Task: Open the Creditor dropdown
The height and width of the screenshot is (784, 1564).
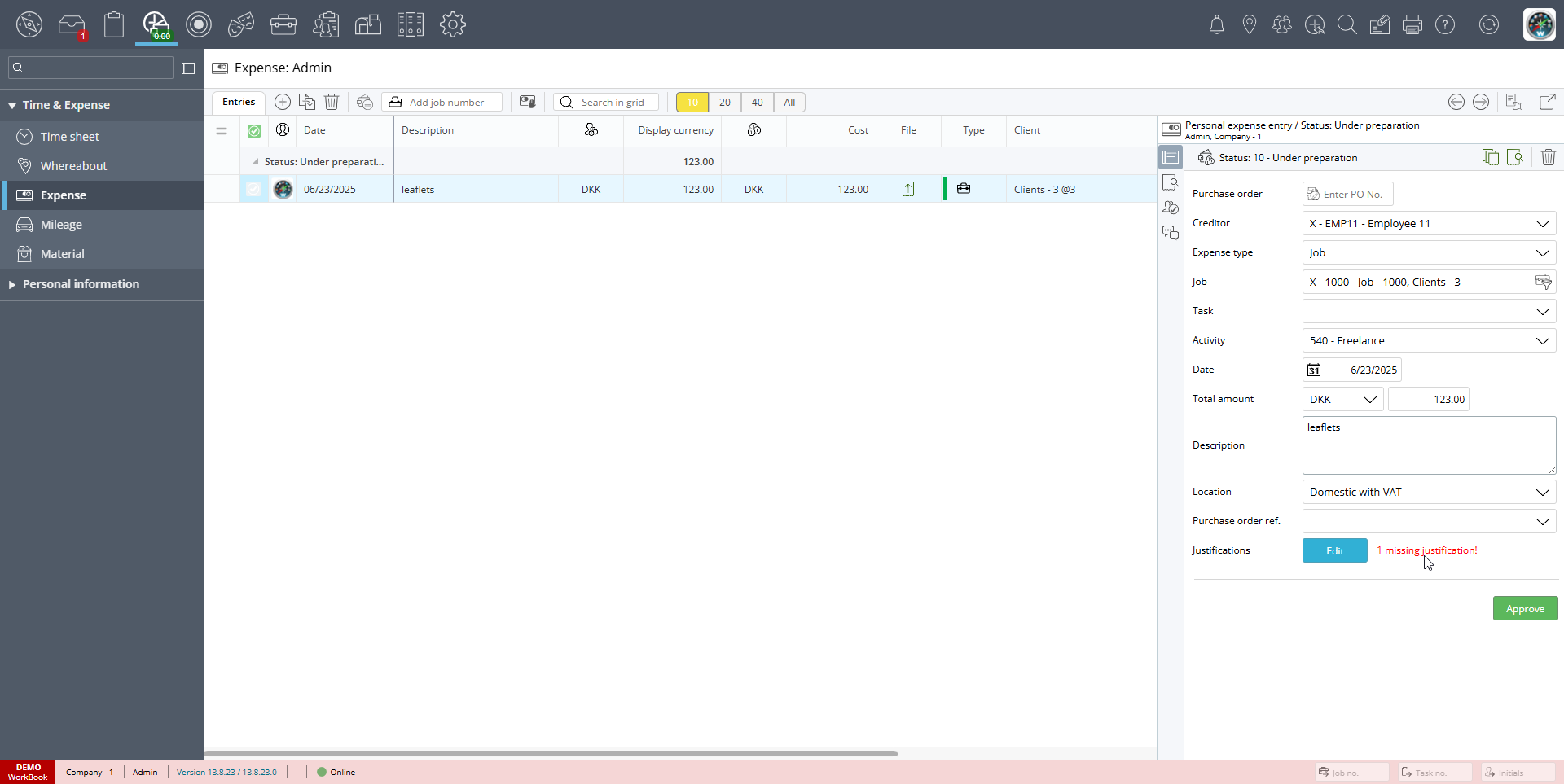Action: pyautogui.click(x=1542, y=223)
